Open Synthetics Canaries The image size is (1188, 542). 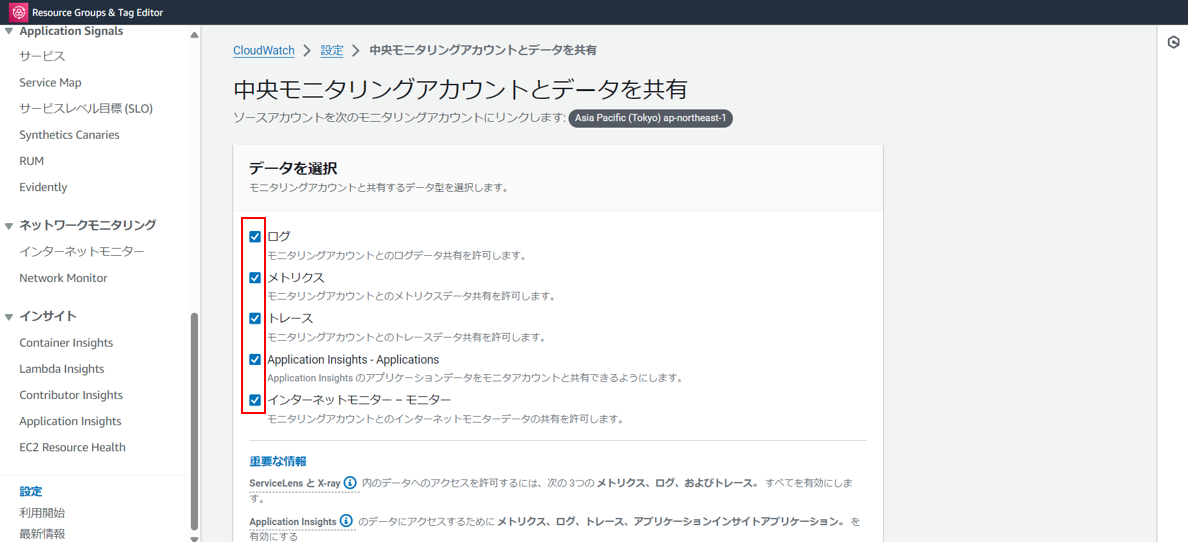click(70, 135)
